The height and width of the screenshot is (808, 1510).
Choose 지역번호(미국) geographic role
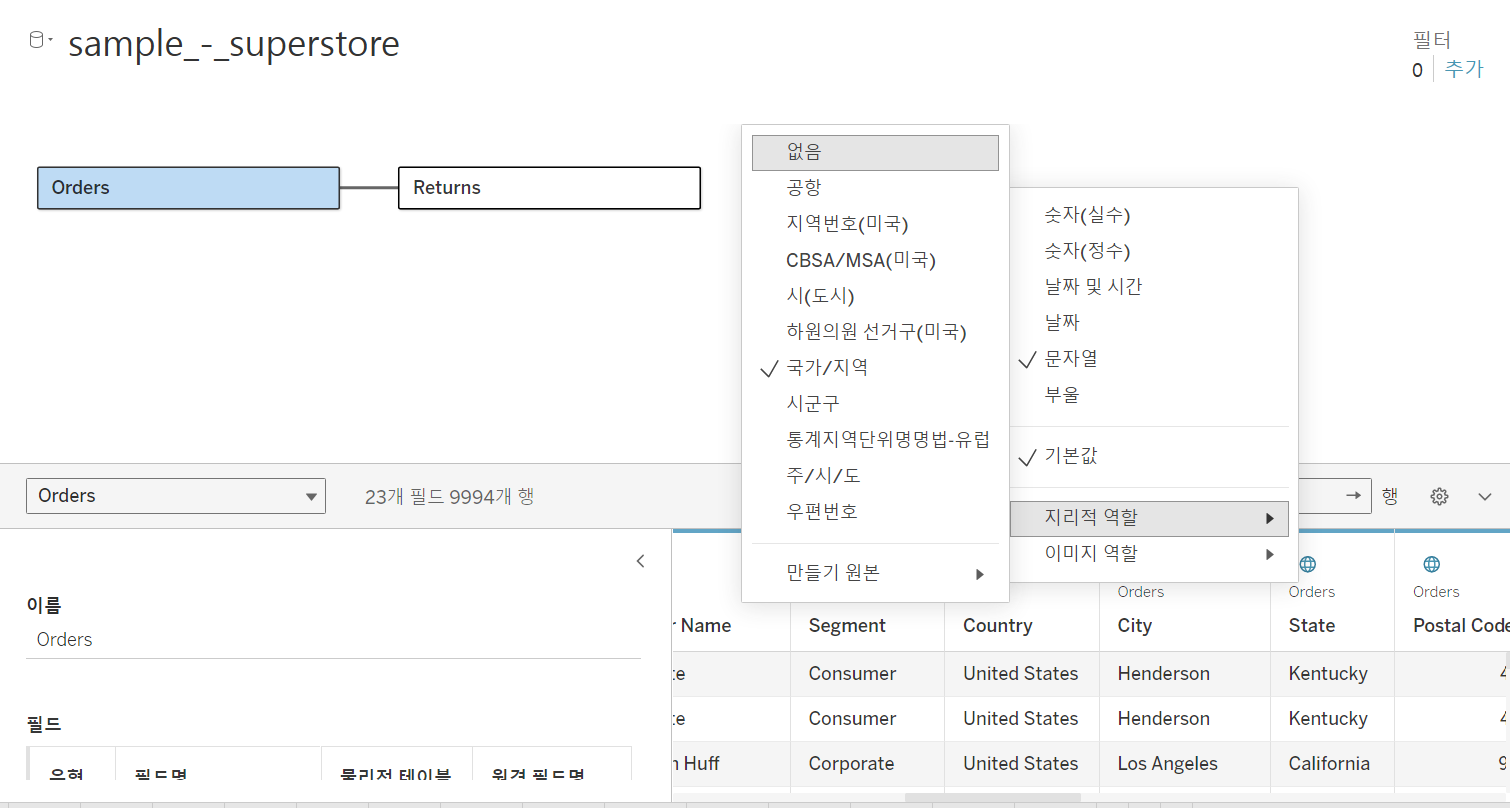click(x=875, y=224)
